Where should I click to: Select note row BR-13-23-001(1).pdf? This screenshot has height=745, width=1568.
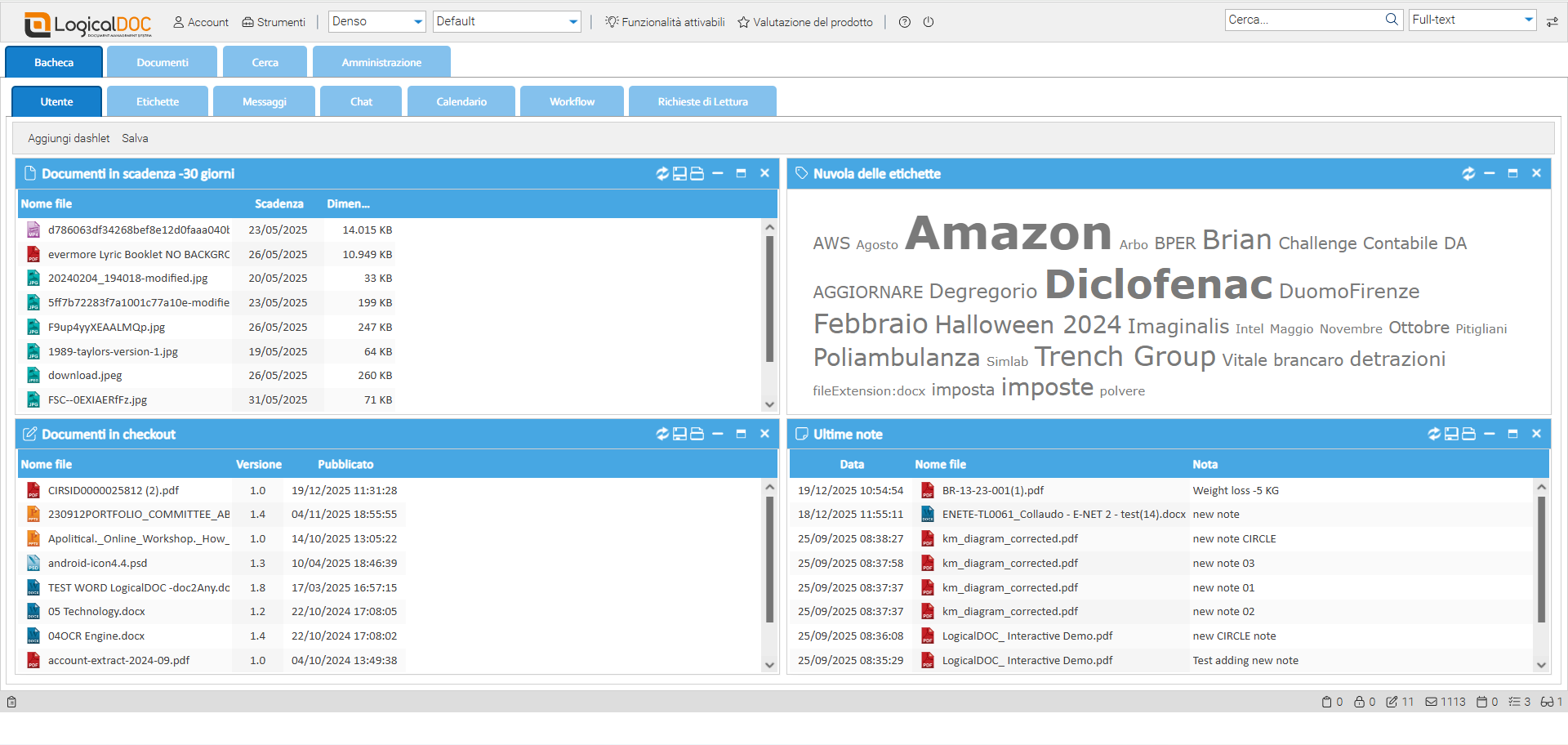click(1162, 490)
